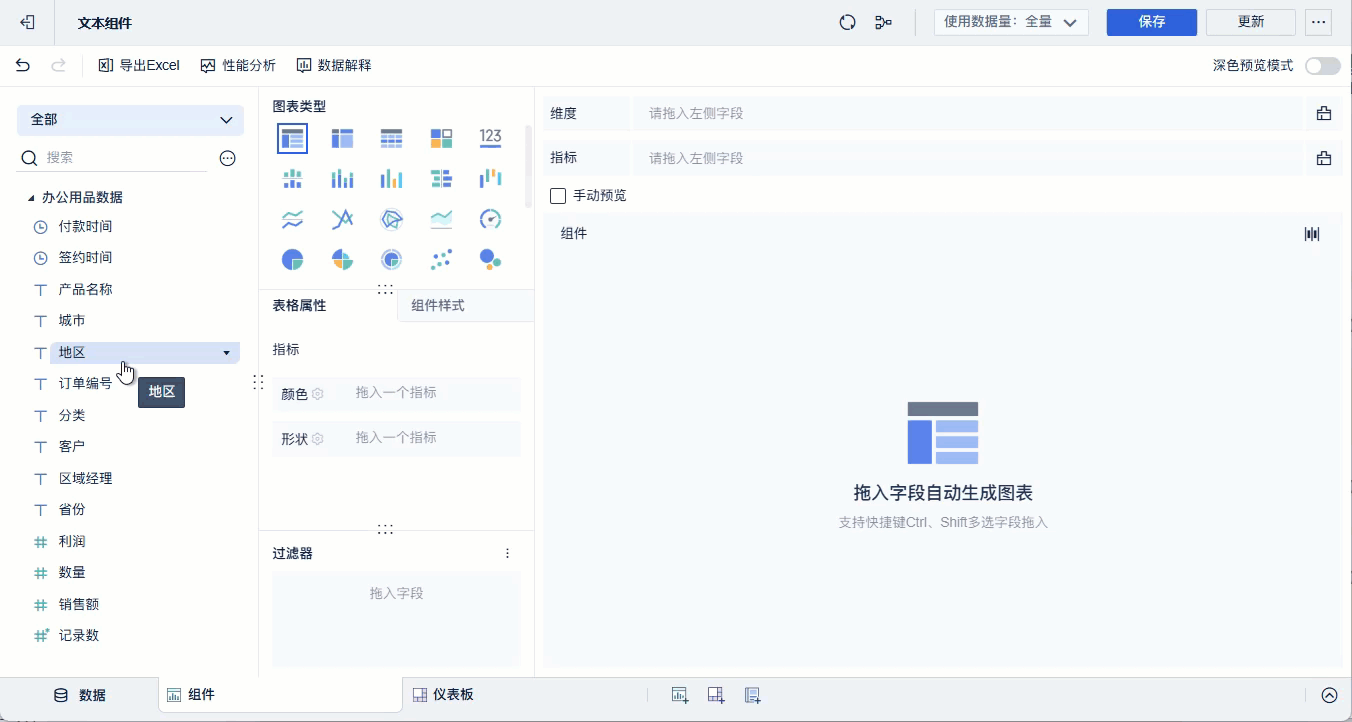1352x722 pixels.
Task: Select the donut ring chart type
Action: coord(391,260)
